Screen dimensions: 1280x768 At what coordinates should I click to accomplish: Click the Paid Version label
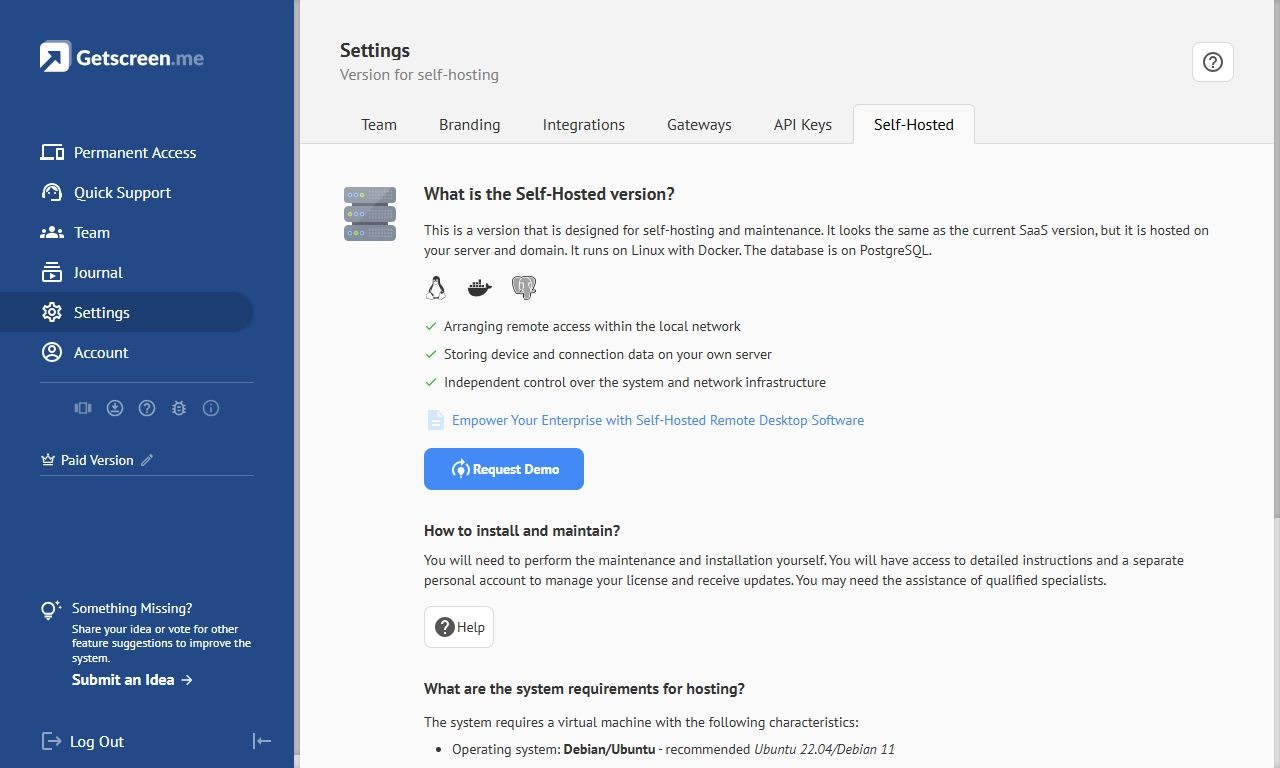point(97,460)
